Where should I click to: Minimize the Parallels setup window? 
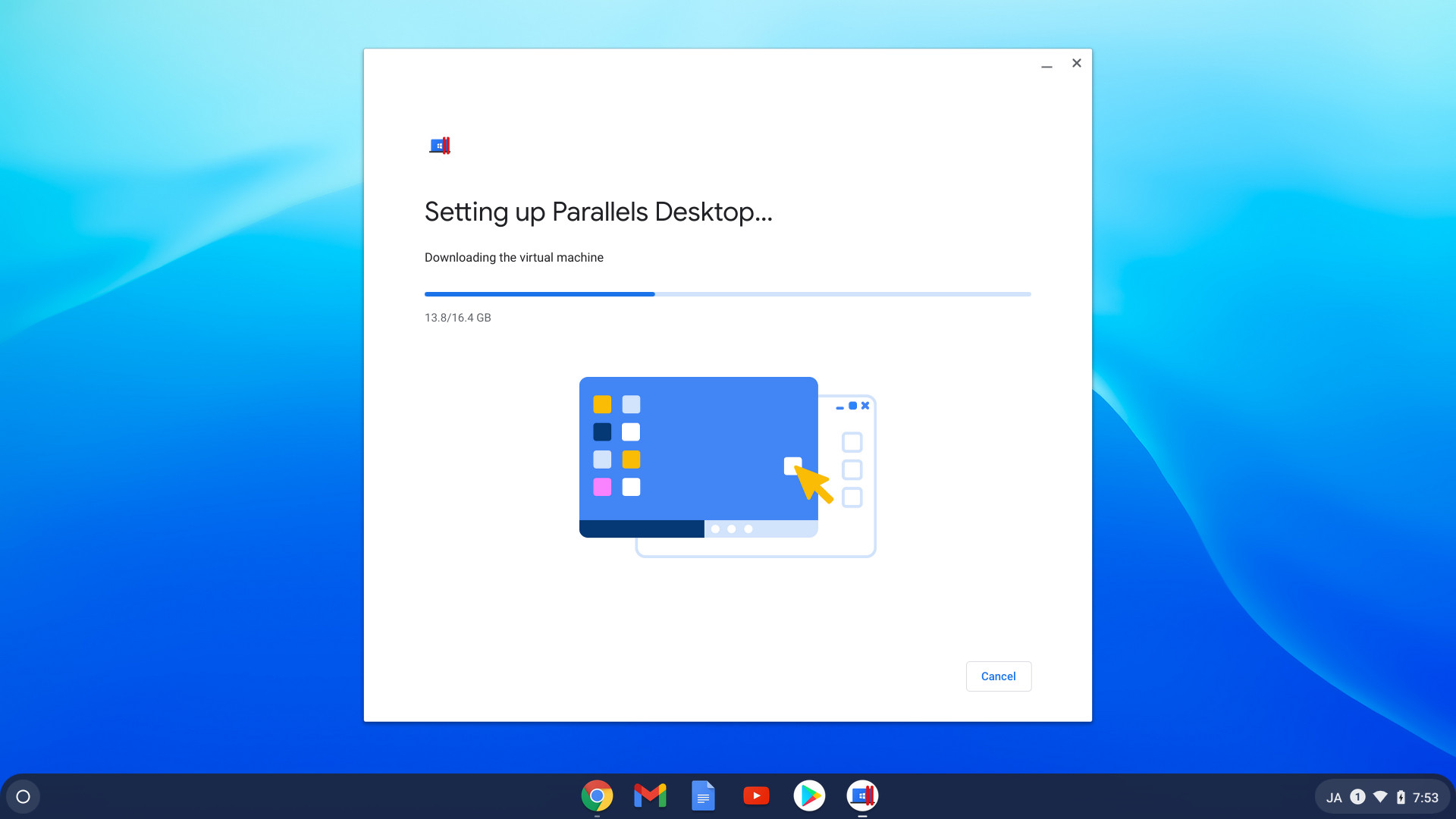pyautogui.click(x=1046, y=66)
